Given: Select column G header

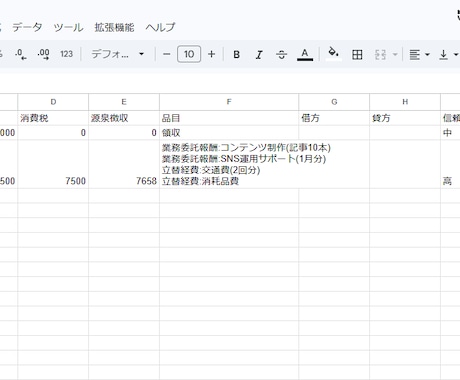Looking at the screenshot, I should tap(334, 102).
